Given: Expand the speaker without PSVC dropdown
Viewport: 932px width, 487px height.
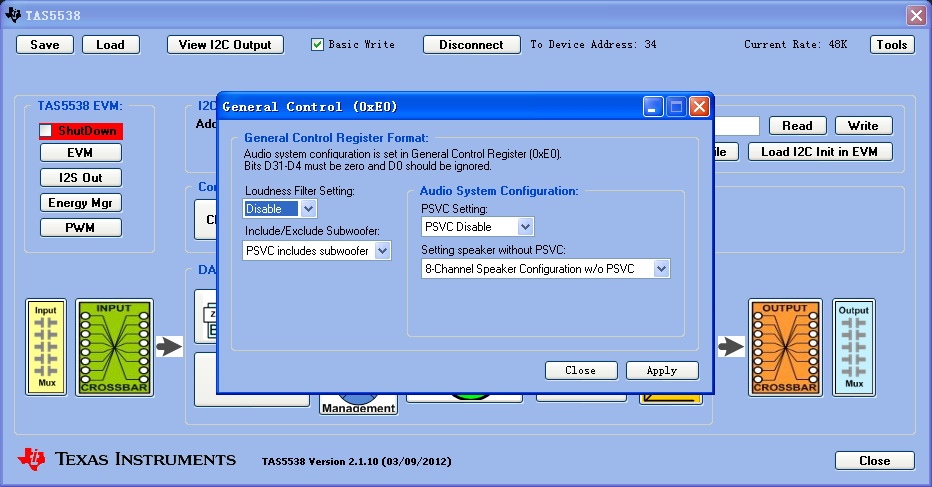Looking at the screenshot, I should (x=661, y=269).
